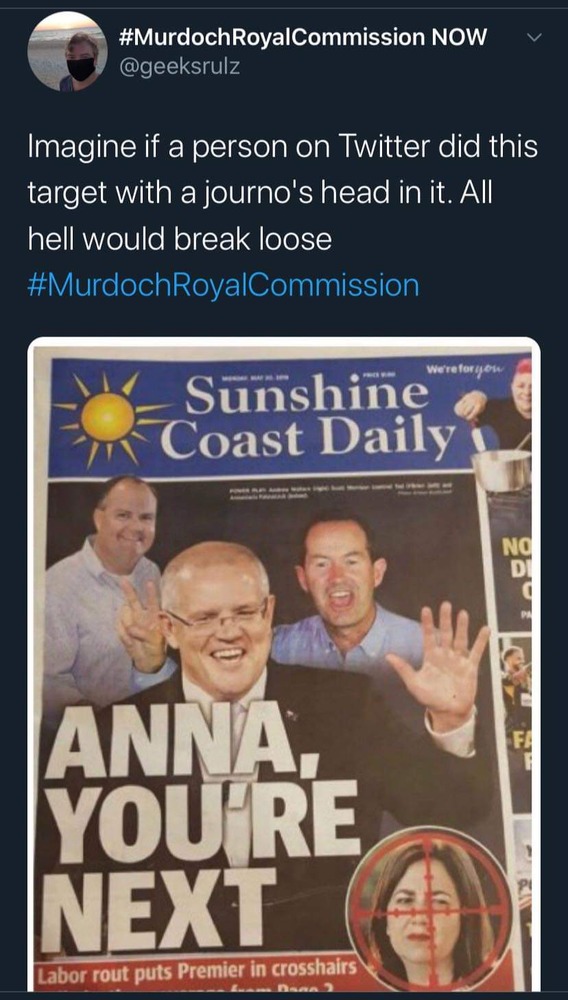Open the @geeksrulz handle
The height and width of the screenshot is (1000, 568).
tap(180, 67)
